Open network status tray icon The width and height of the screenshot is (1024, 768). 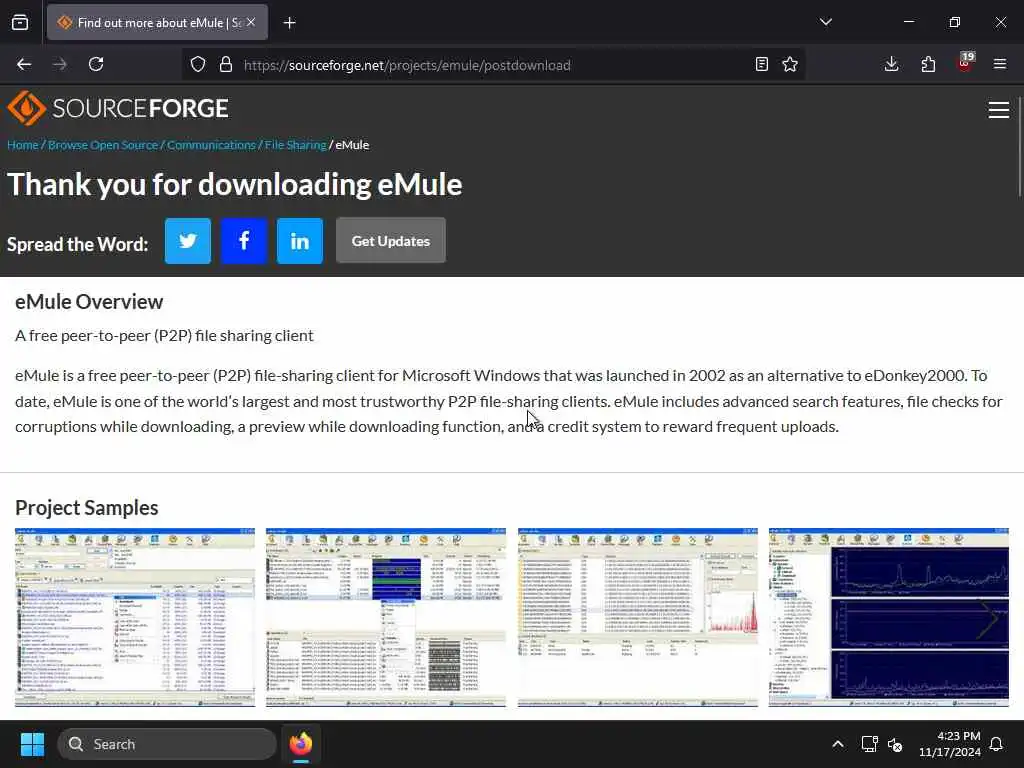coord(869,744)
